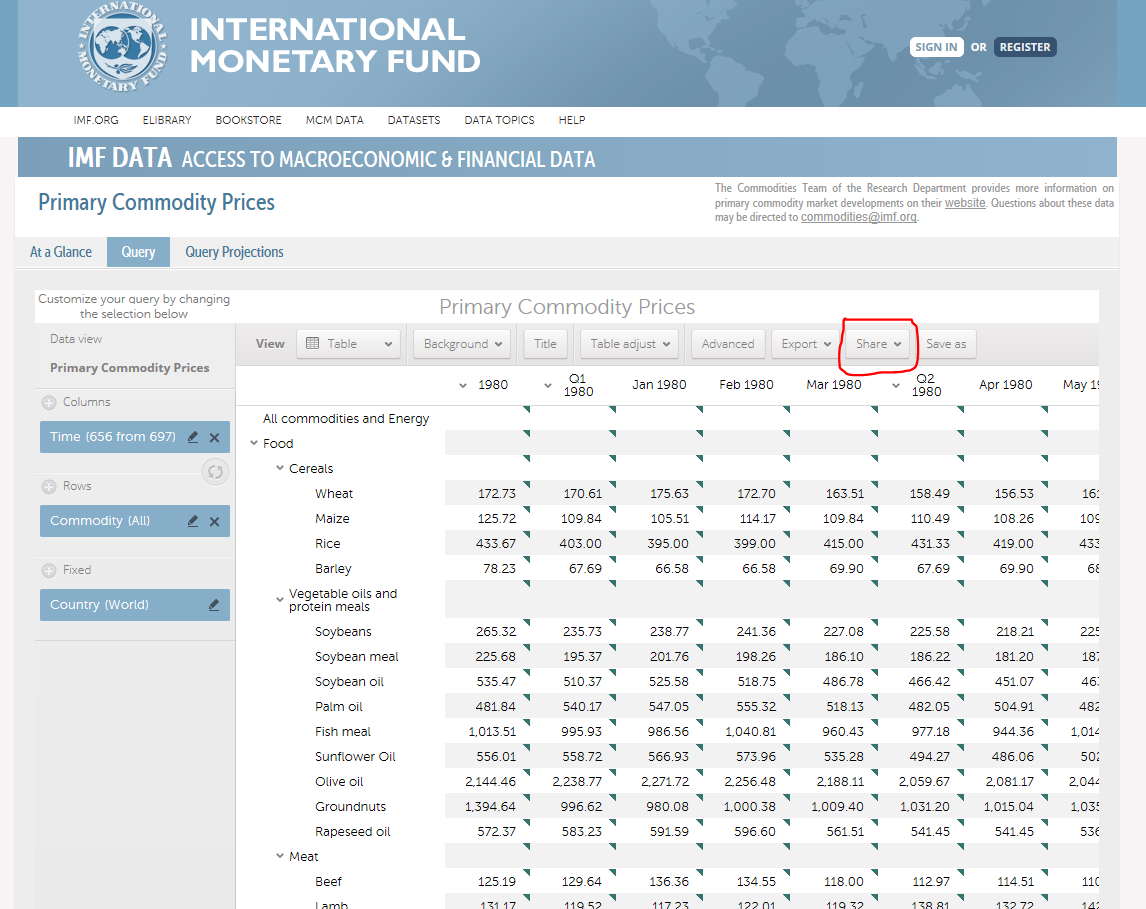Click the Advanced button
The height and width of the screenshot is (909, 1146).
[728, 344]
